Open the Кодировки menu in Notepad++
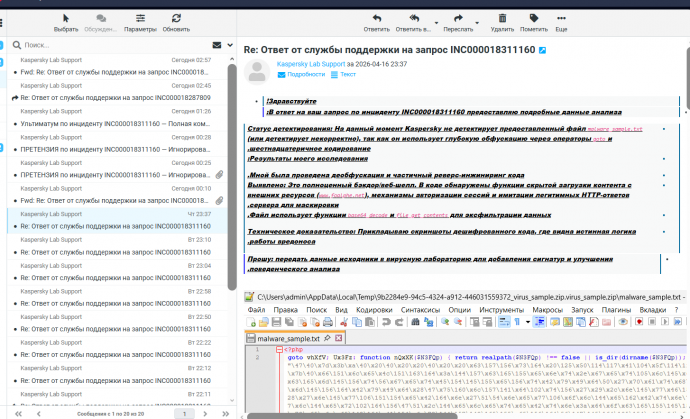The width and height of the screenshot is (690, 419). coord(374,310)
